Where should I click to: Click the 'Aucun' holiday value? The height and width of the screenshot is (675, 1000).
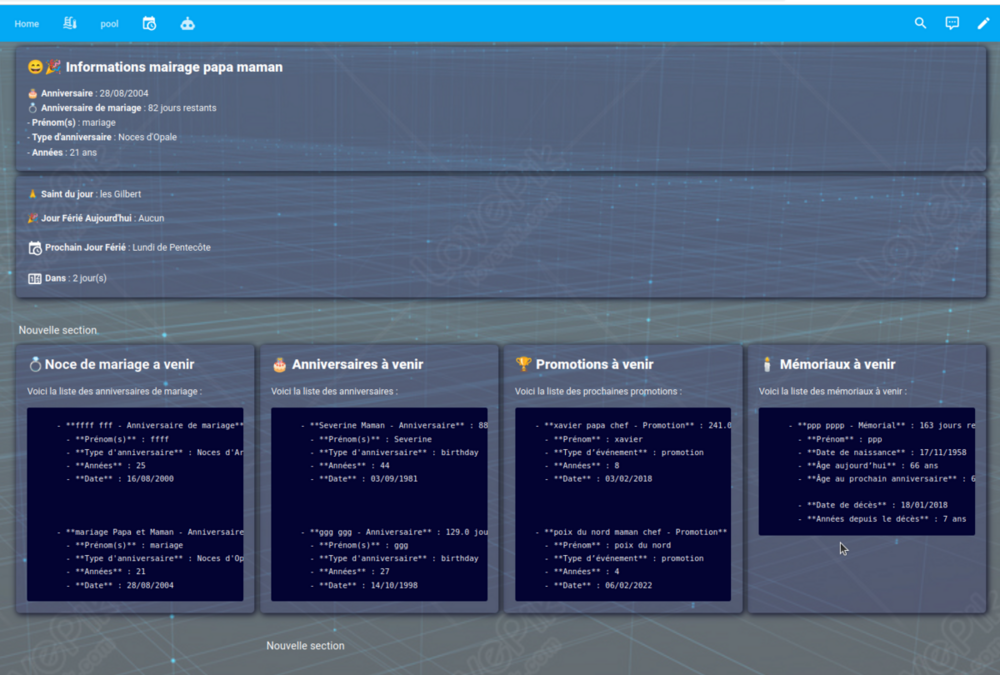click(151, 218)
